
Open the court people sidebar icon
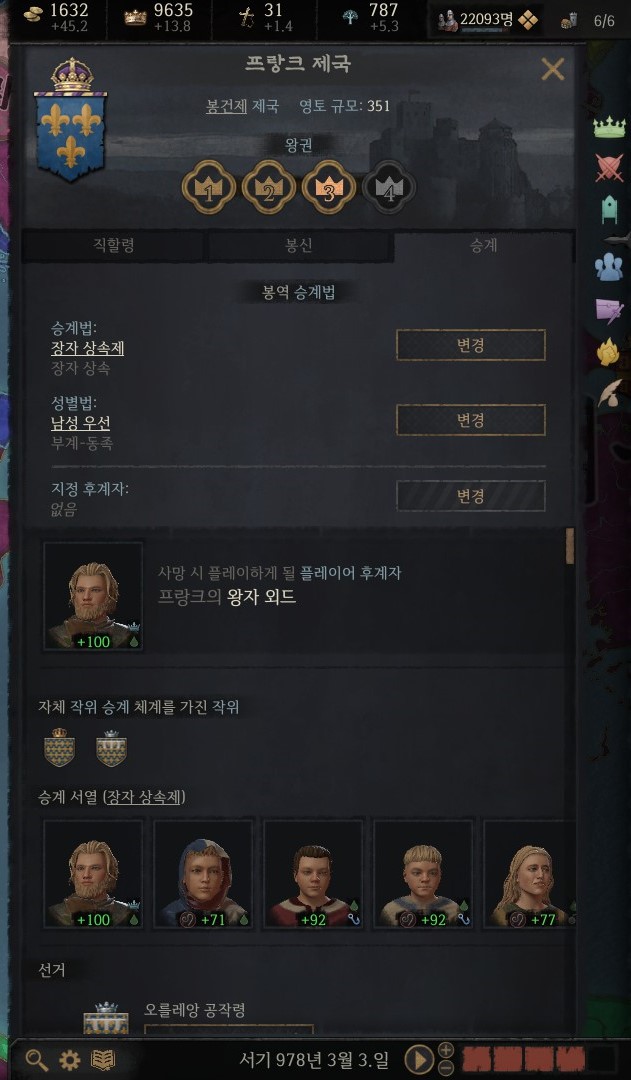(x=609, y=267)
